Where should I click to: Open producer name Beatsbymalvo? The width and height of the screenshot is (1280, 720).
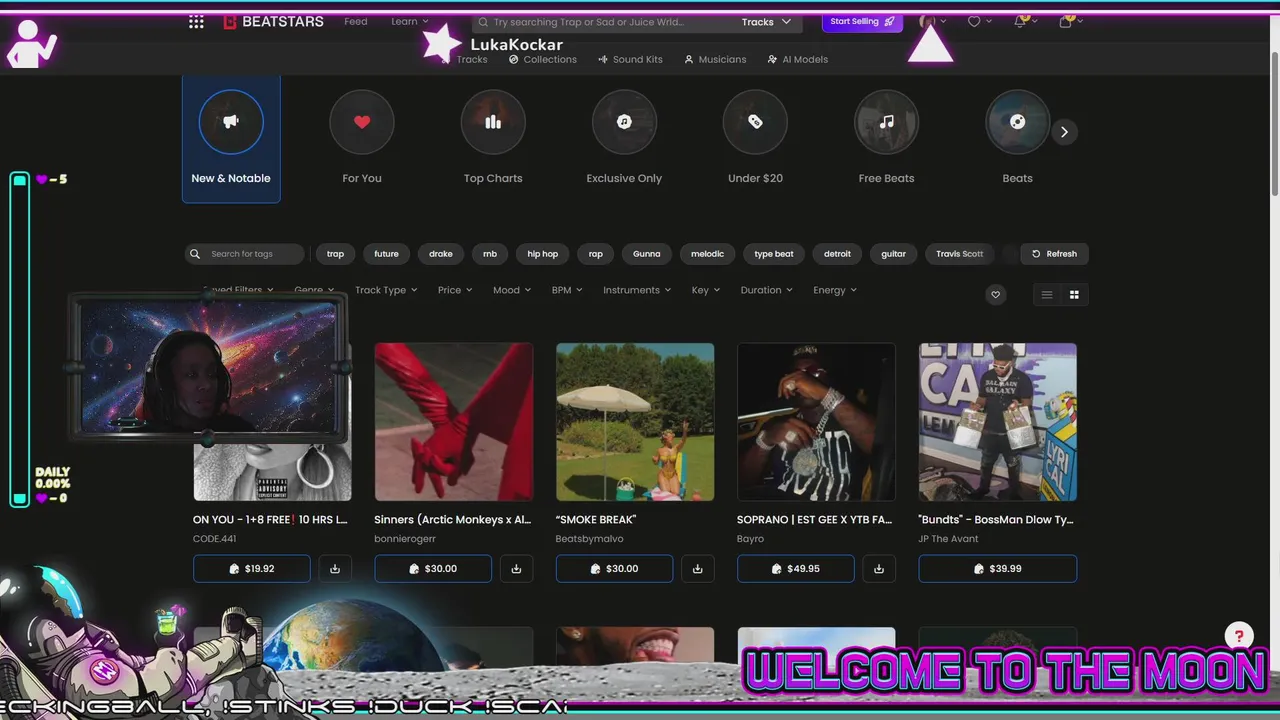tap(590, 539)
